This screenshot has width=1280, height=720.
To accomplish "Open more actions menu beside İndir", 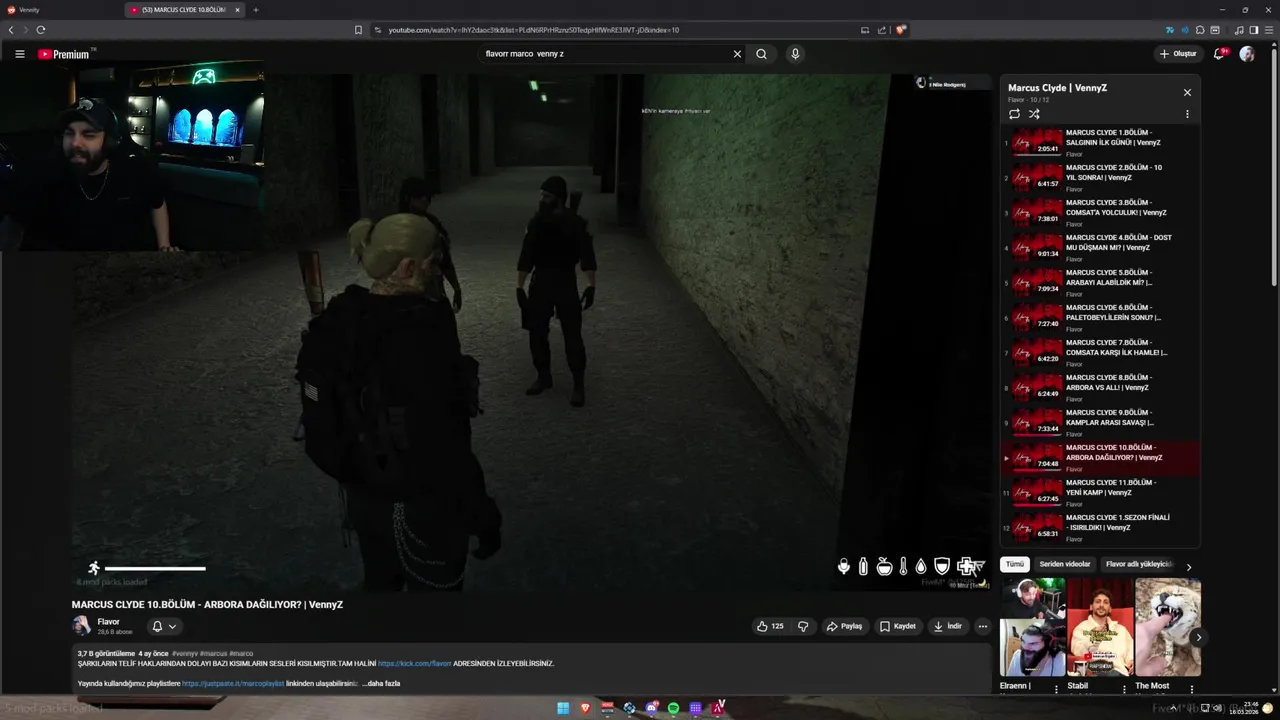I will 982,626.
